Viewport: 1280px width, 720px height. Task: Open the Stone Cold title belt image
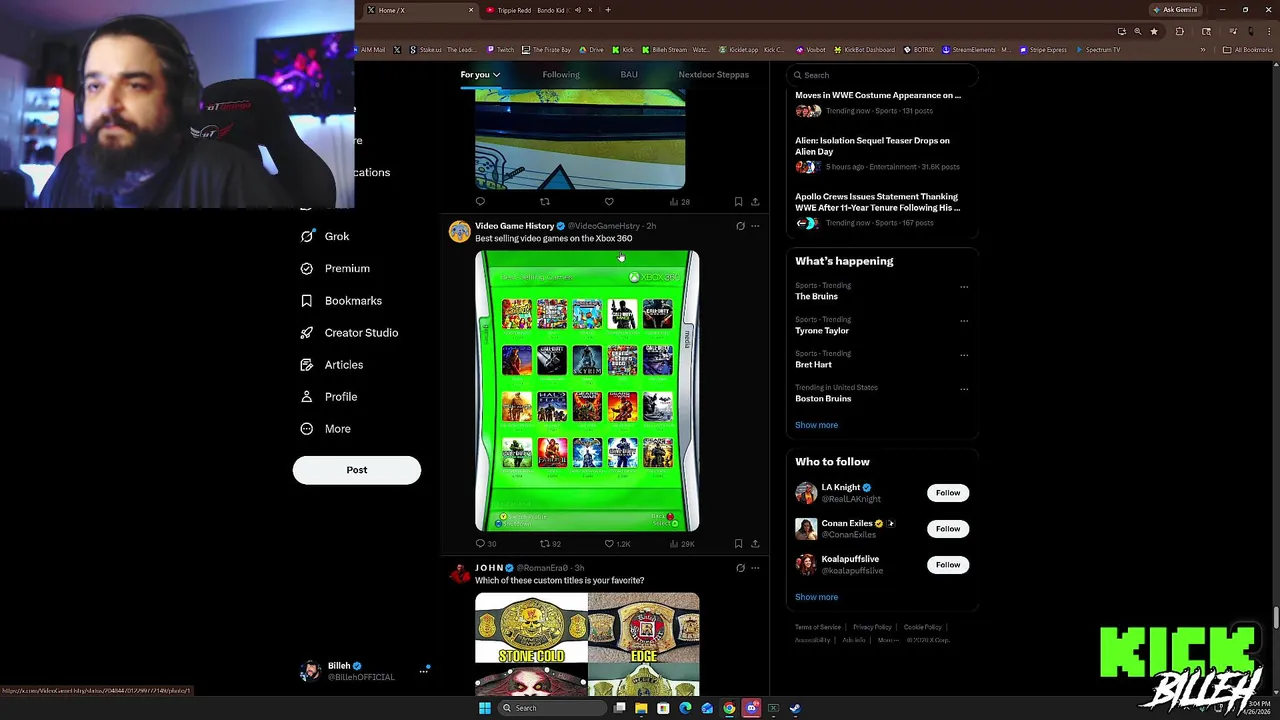pyautogui.click(x=531, y=628)
